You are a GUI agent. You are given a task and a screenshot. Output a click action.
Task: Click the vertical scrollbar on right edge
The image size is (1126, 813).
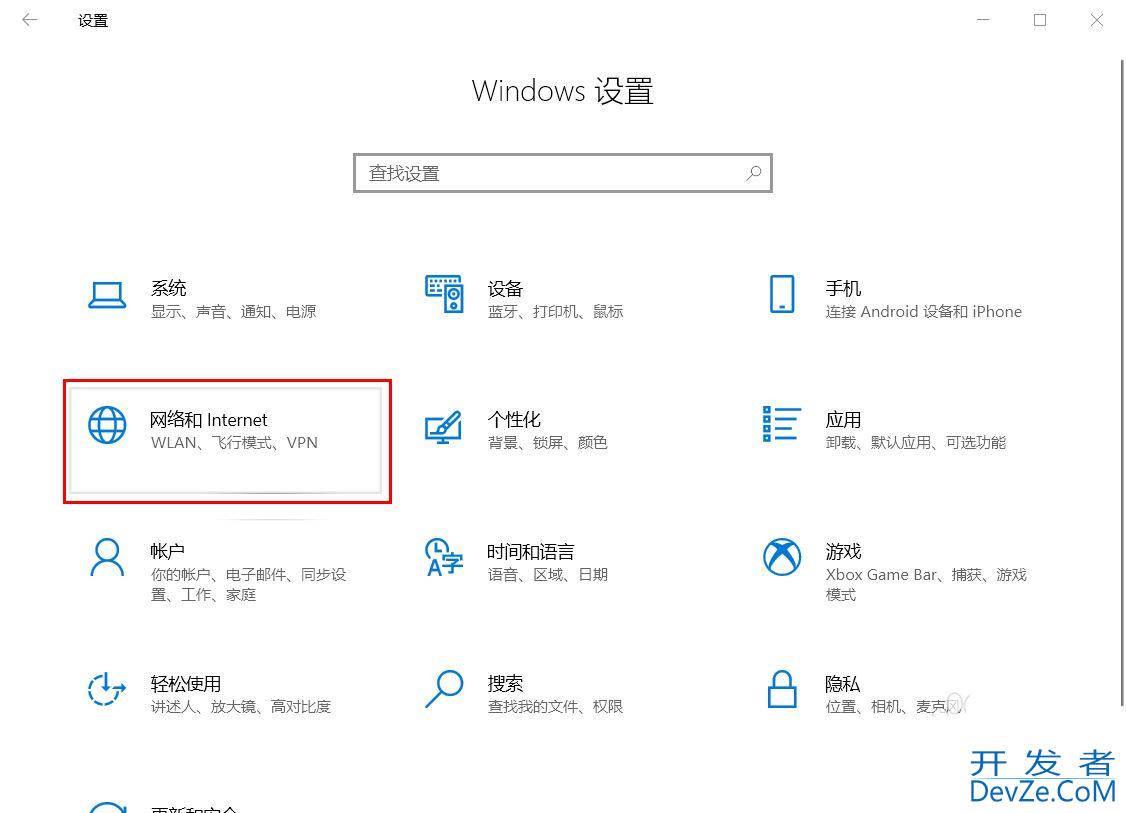(x=1122, y=381)
